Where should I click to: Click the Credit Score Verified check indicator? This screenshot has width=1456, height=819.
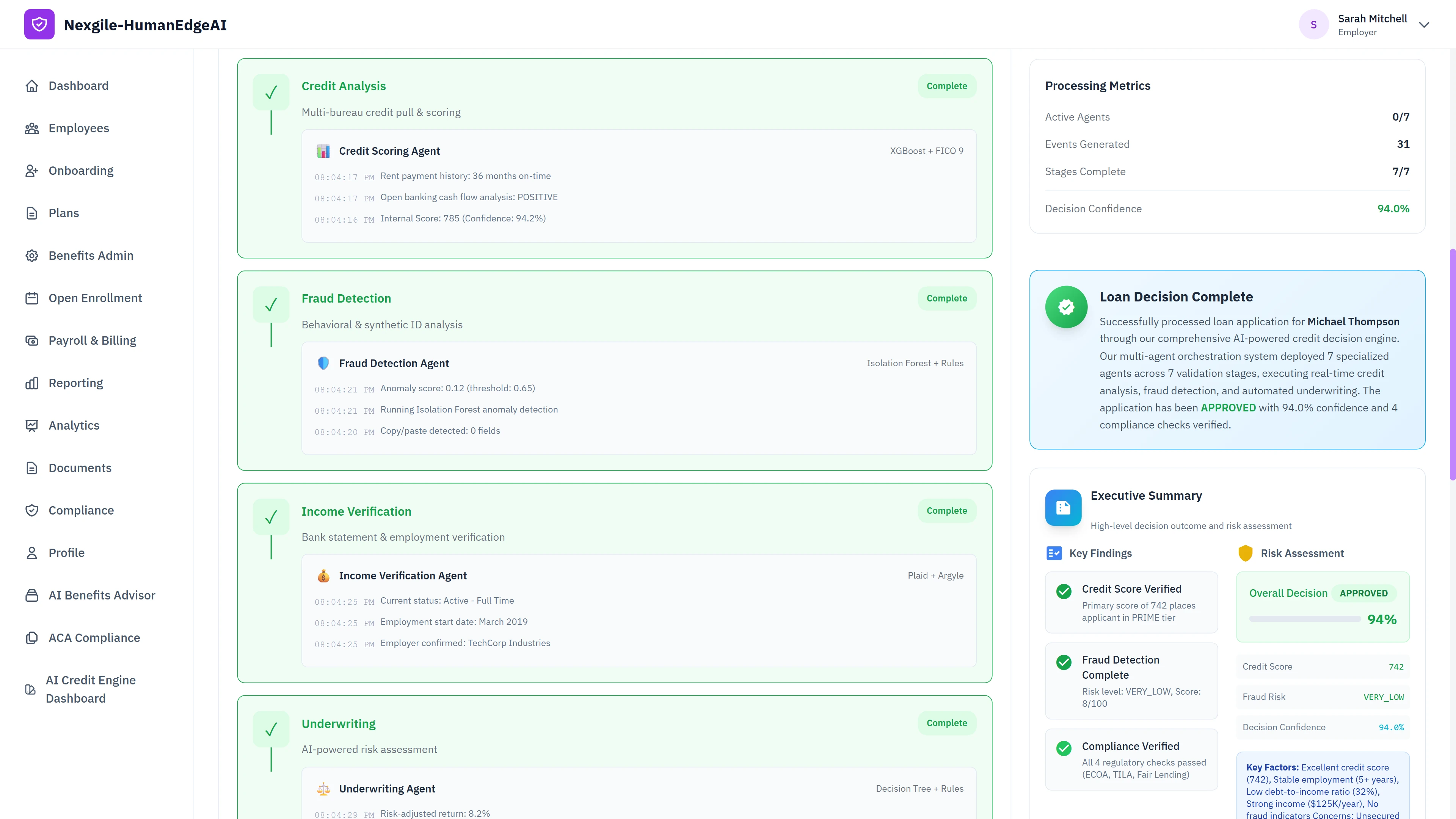pyautogui.click(x=1065, y=591)
